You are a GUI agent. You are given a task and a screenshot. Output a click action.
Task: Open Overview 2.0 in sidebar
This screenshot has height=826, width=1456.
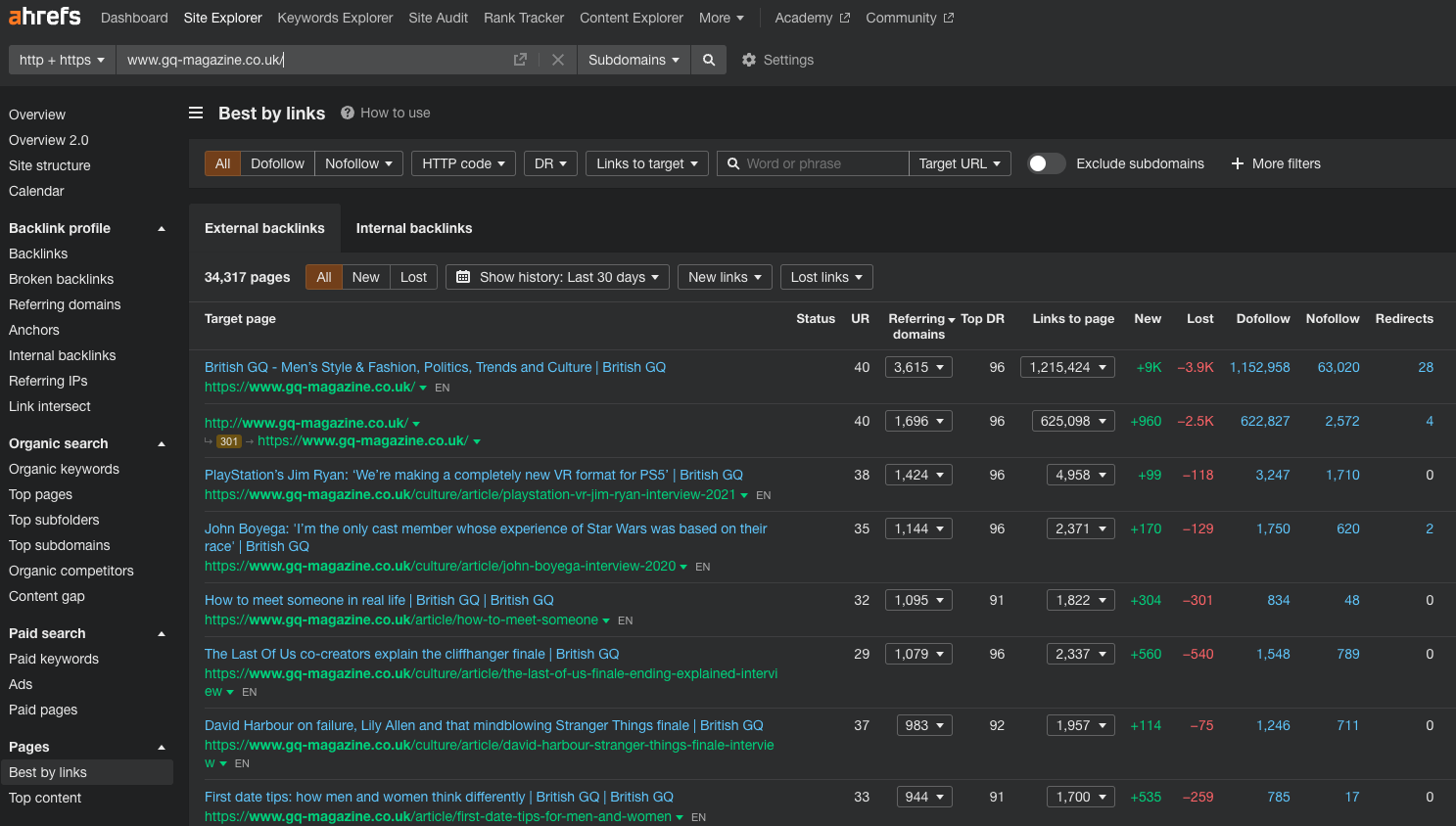coord(49,140)
